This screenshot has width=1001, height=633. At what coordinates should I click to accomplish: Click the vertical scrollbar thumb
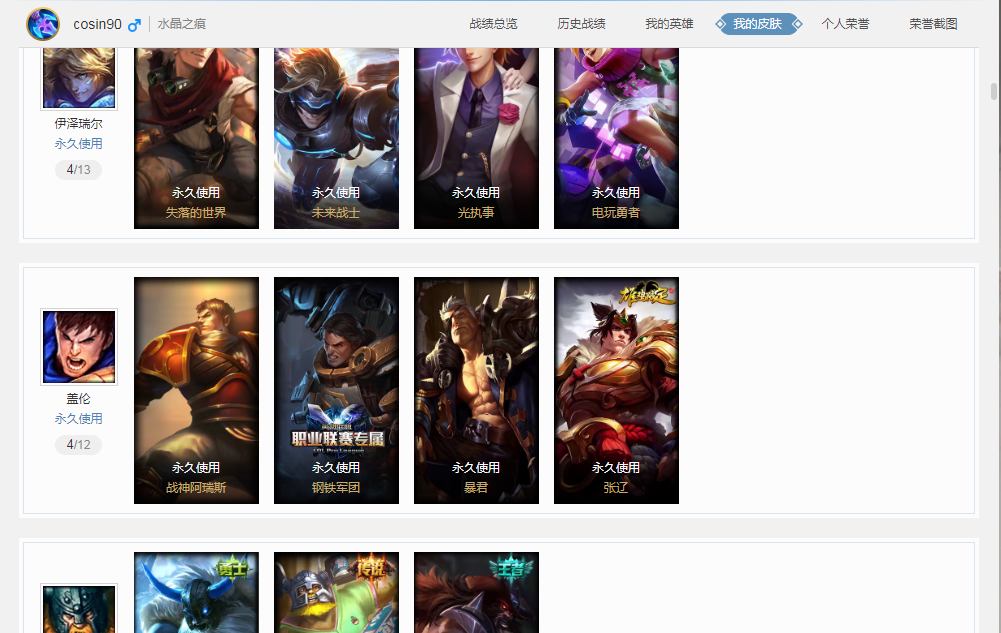[994, 92]
